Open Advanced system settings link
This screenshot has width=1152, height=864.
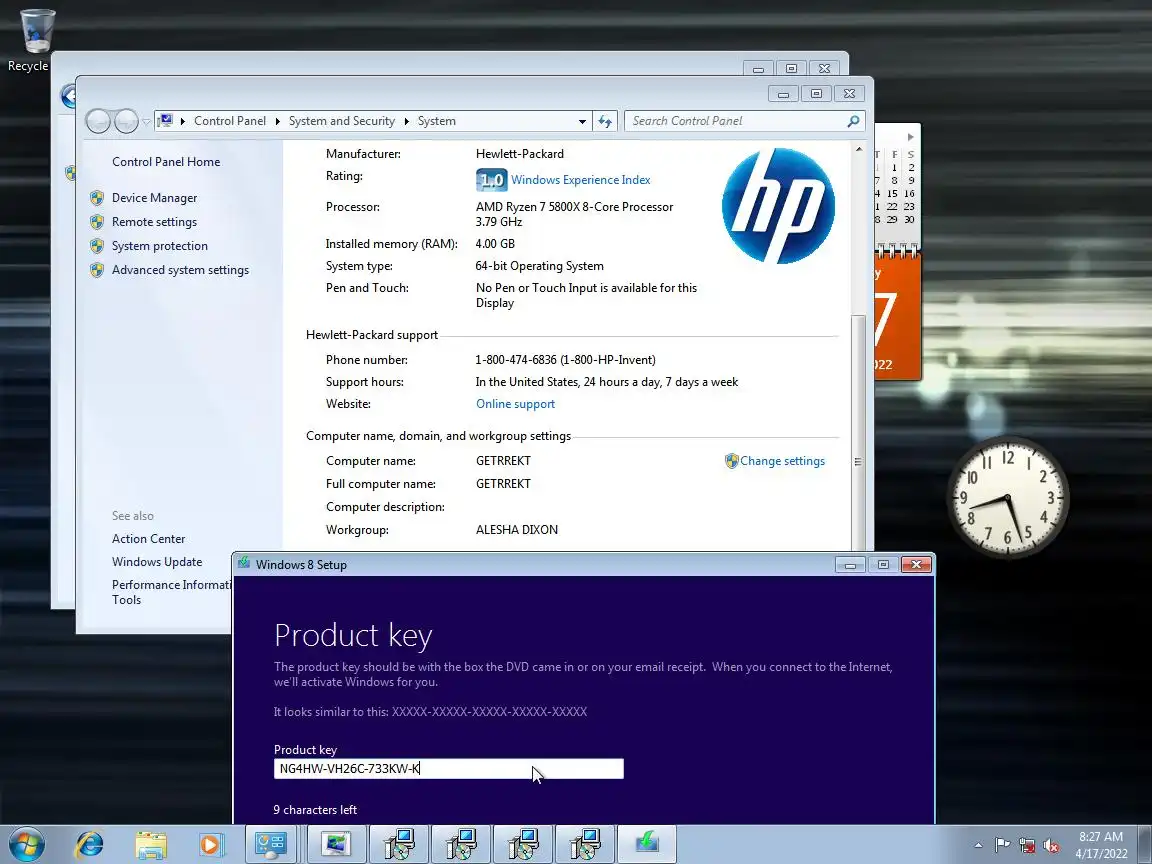180,270
